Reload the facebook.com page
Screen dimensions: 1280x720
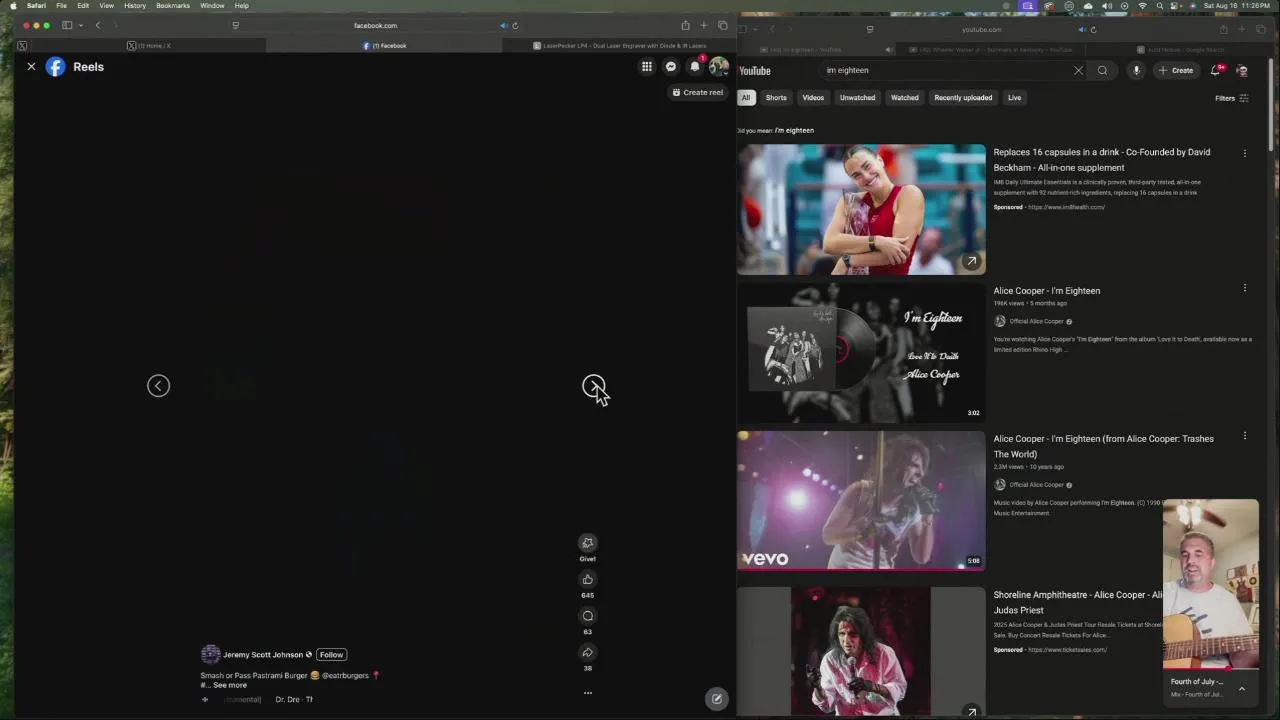click(515, 26)
